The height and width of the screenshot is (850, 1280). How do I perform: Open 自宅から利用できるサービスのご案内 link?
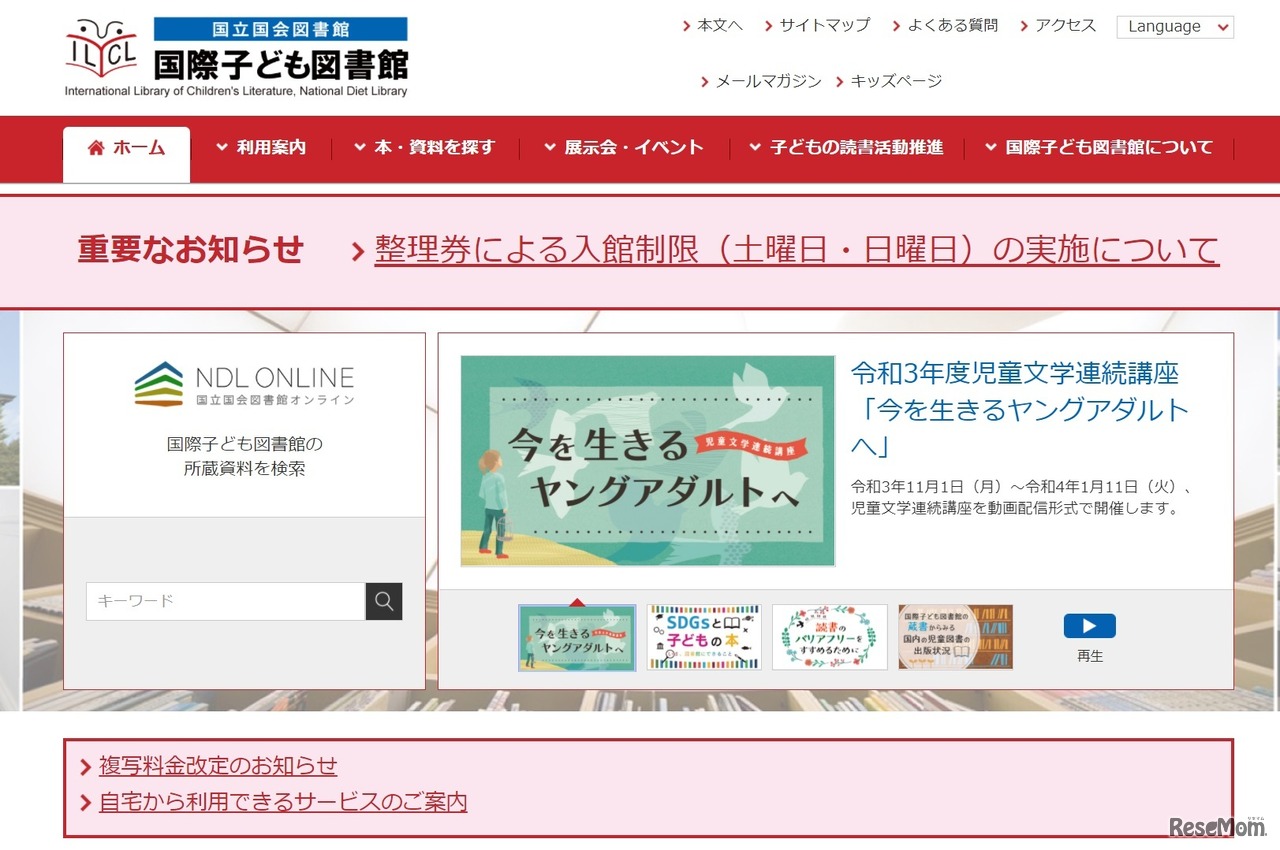click(283, 802)
